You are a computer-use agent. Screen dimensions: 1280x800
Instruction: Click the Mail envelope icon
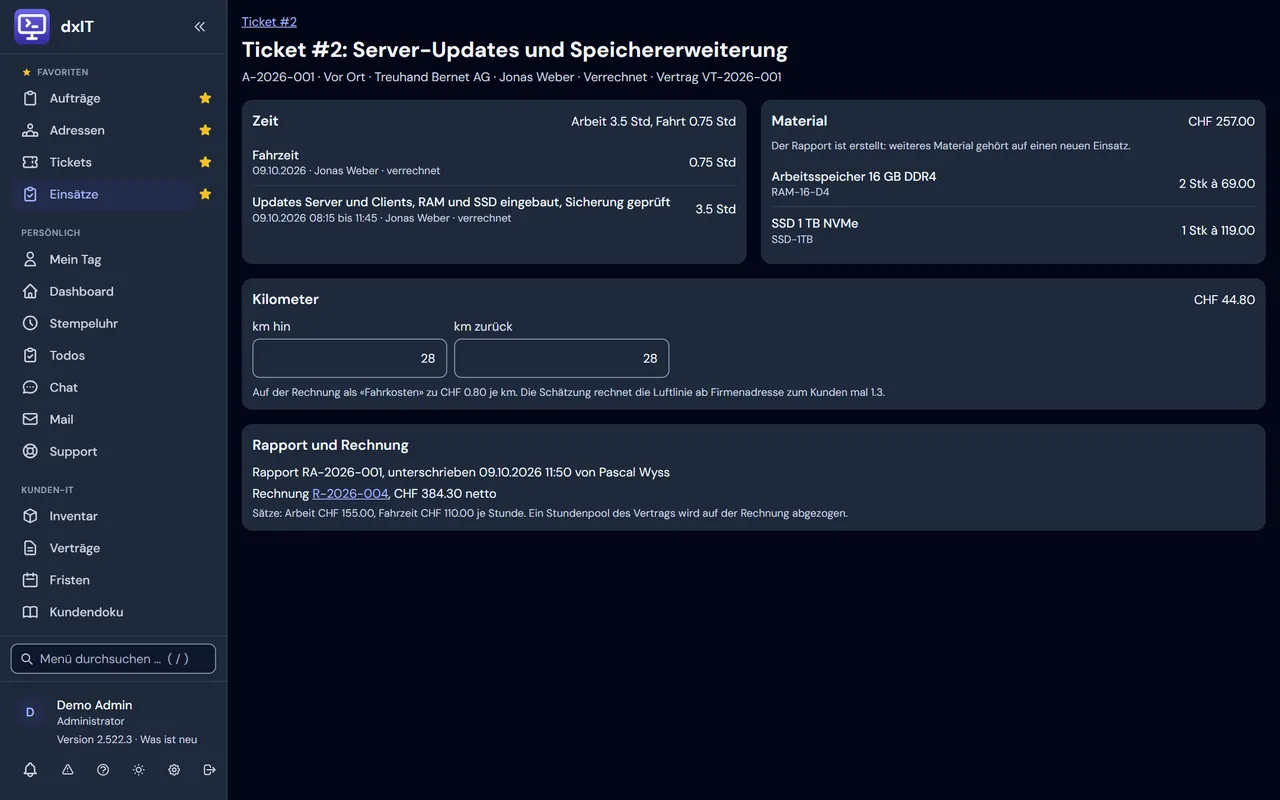[30, 419]
